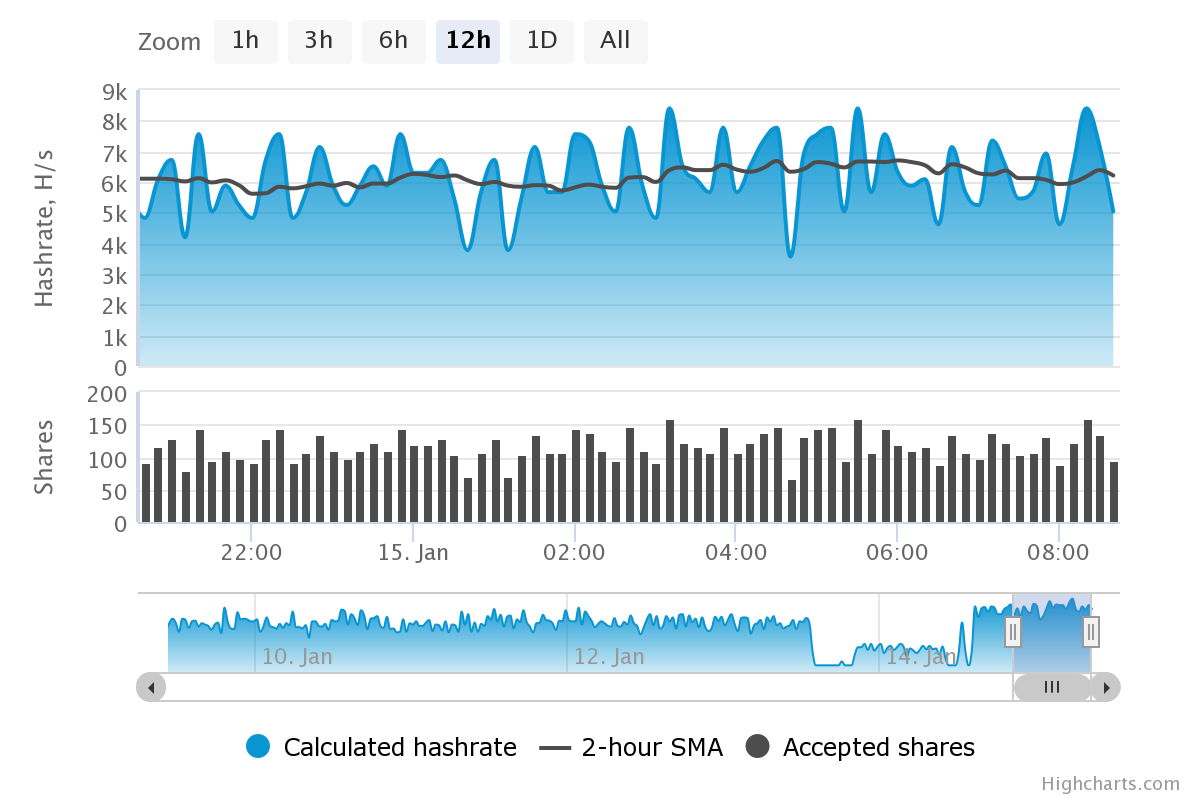
Task: Keep the active 12h zoom tab selected
Action: (x=467, y=41)
